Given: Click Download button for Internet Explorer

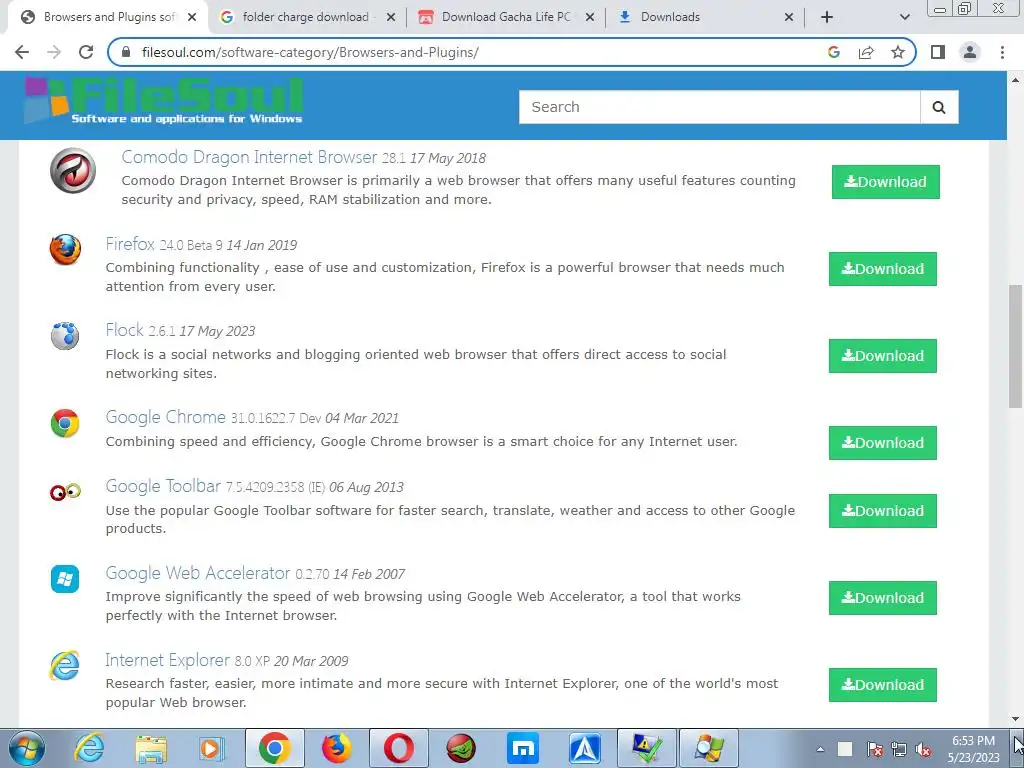Looking at the screenshot, I should [x=883, y=684].
